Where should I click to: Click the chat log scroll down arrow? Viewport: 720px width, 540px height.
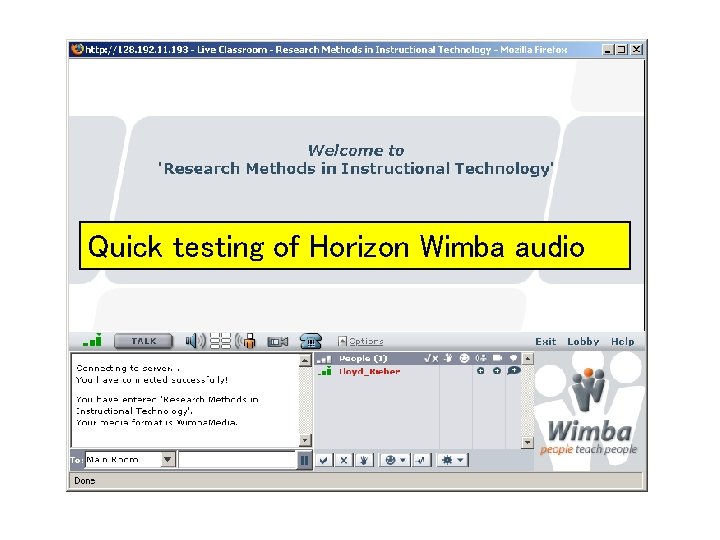[305, 440]
